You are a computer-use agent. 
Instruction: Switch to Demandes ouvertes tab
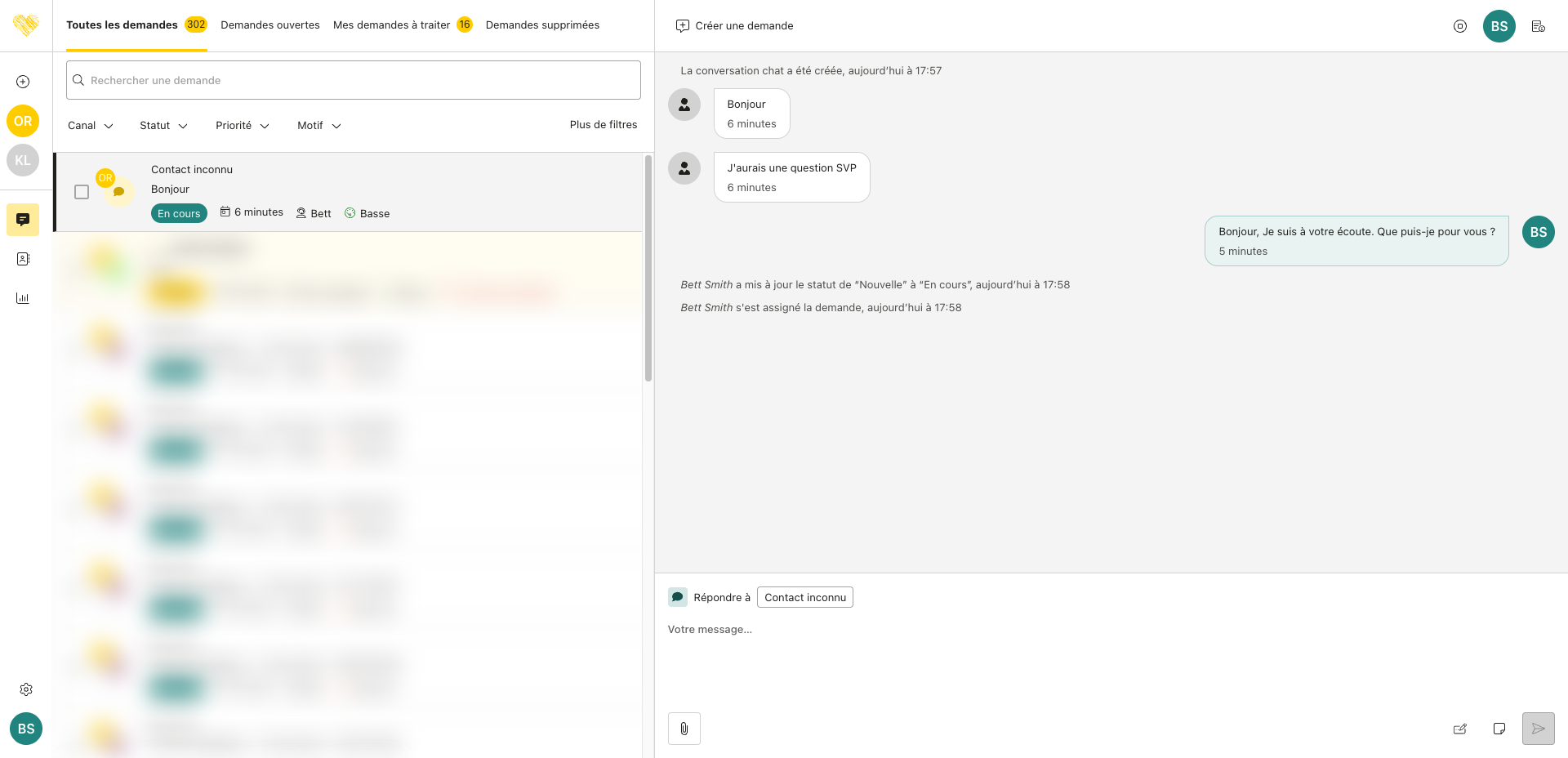[x=270, y=25]
